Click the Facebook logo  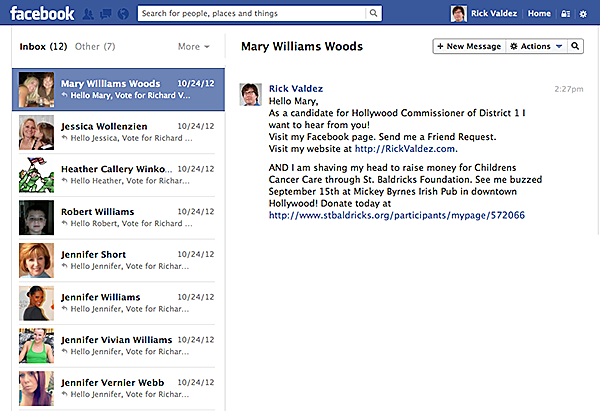tap(42, 13)
